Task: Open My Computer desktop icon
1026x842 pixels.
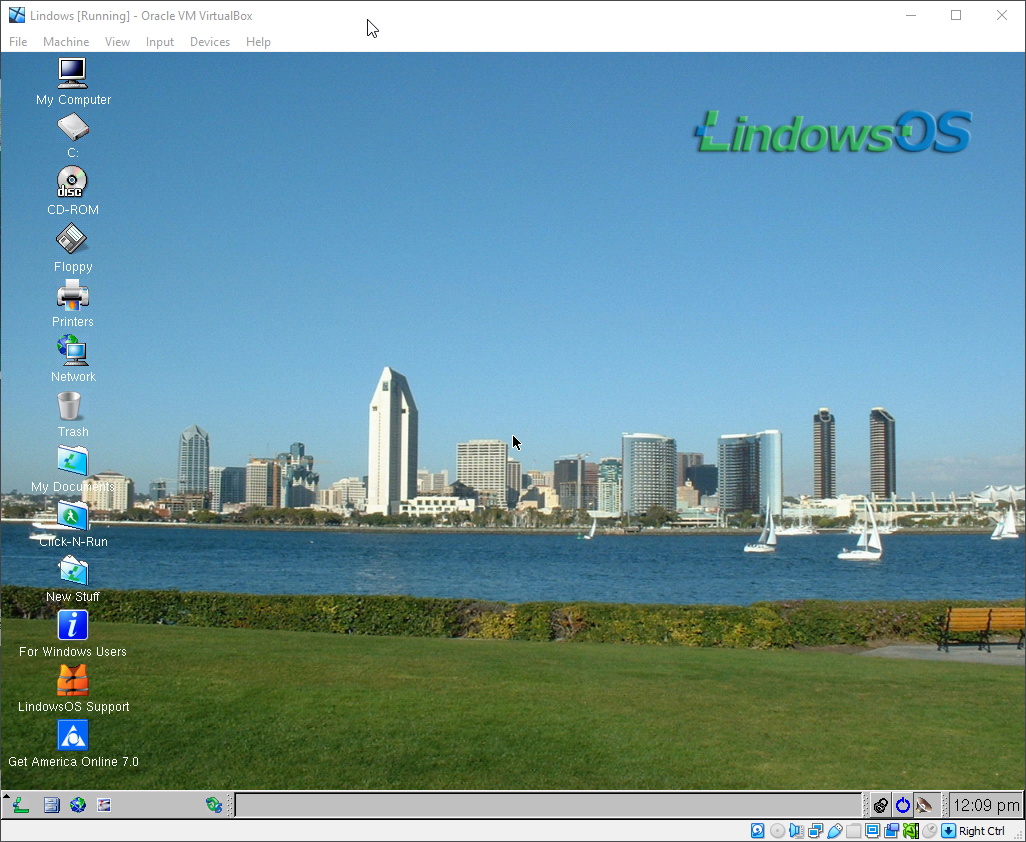Action: pos(72,74)
